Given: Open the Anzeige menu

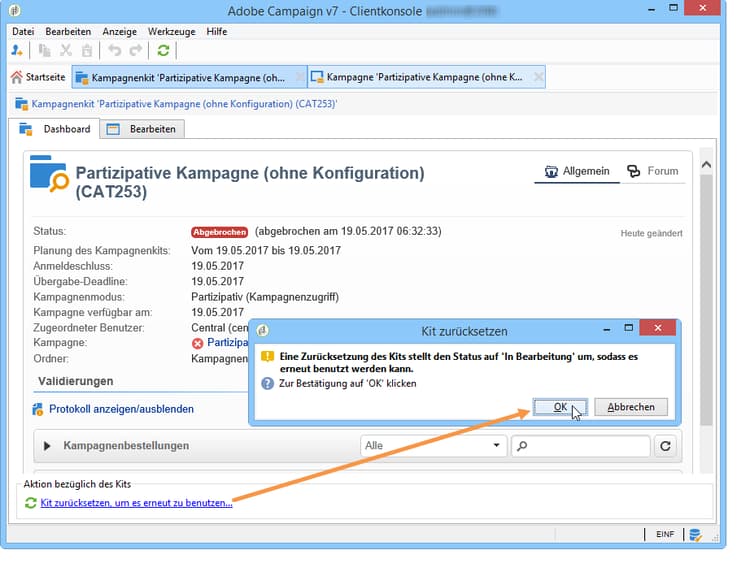Looking at the screenshot, I should point(120,32).
